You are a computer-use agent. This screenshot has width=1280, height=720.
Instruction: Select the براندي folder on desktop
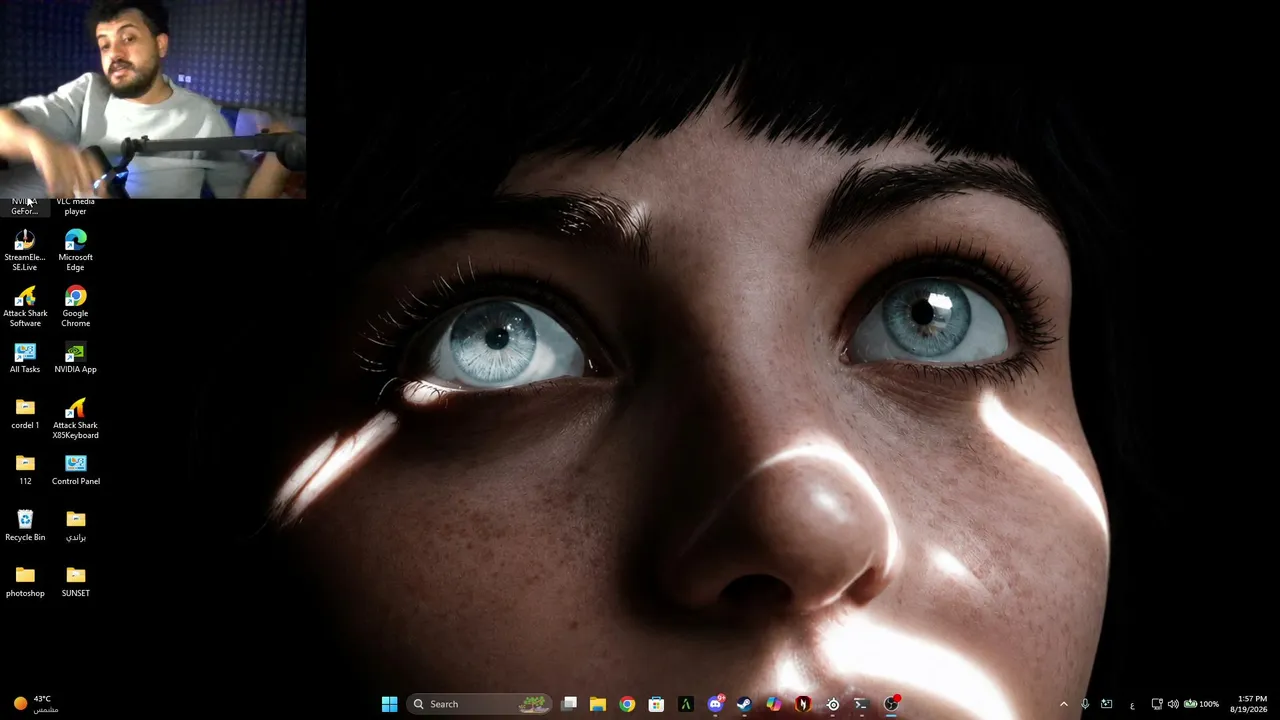click(x=75, y=526)
